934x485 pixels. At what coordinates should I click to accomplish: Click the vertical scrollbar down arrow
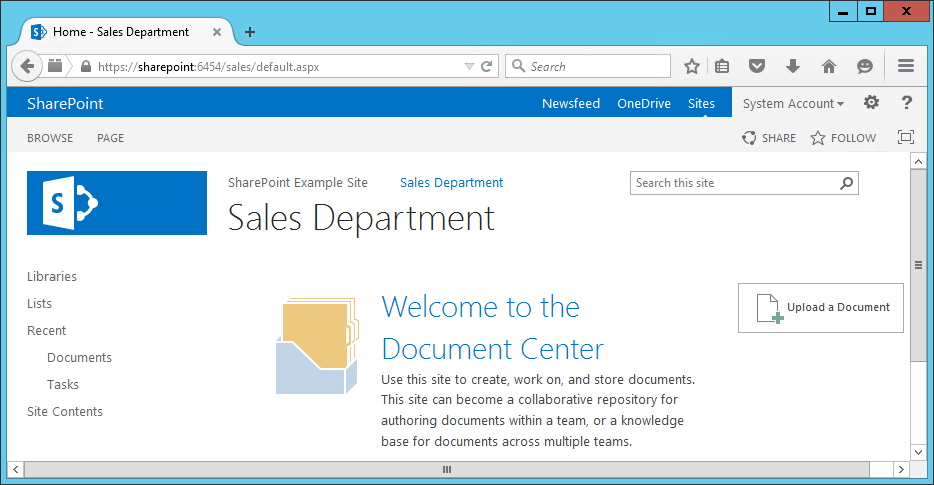pyautogui.click(x=918, y=452)
